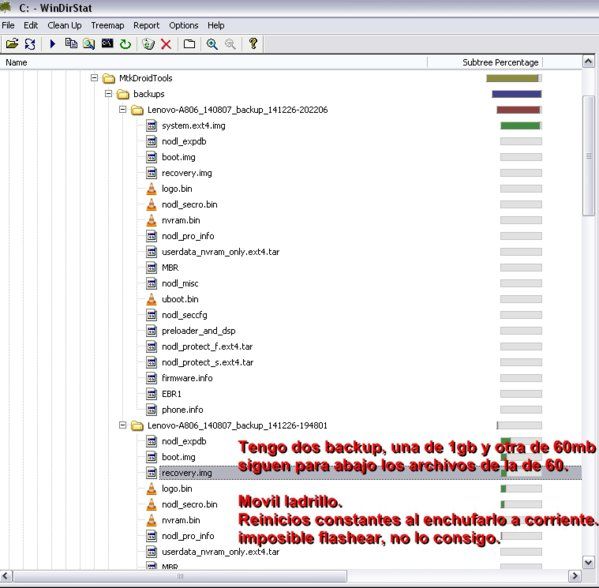
Task: Click the file icon next to system.ext4.img
Action: [152, 126]
